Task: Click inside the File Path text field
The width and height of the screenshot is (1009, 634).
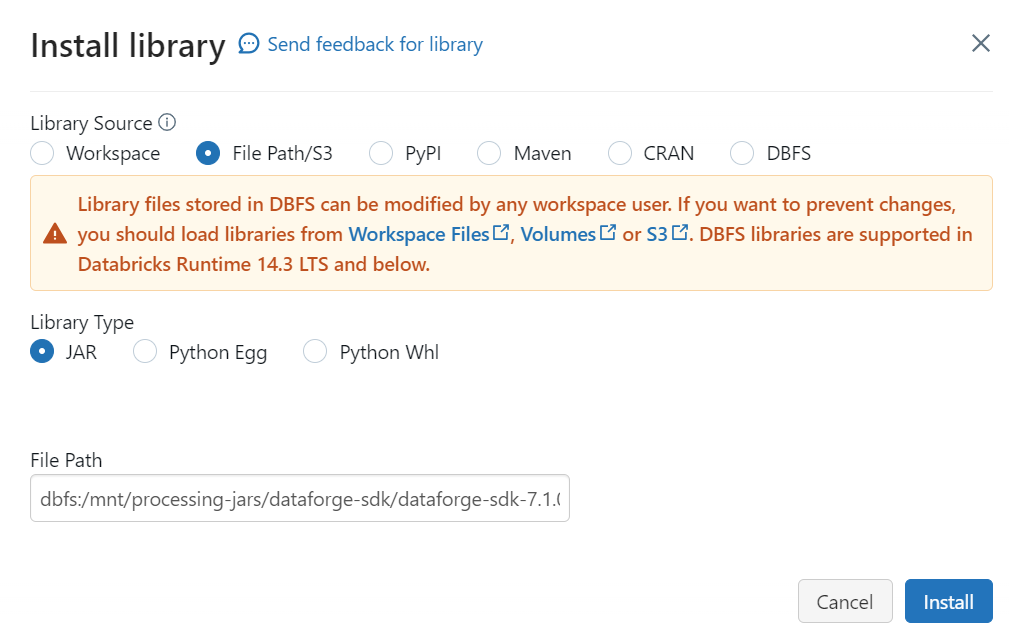Action: 300,497
